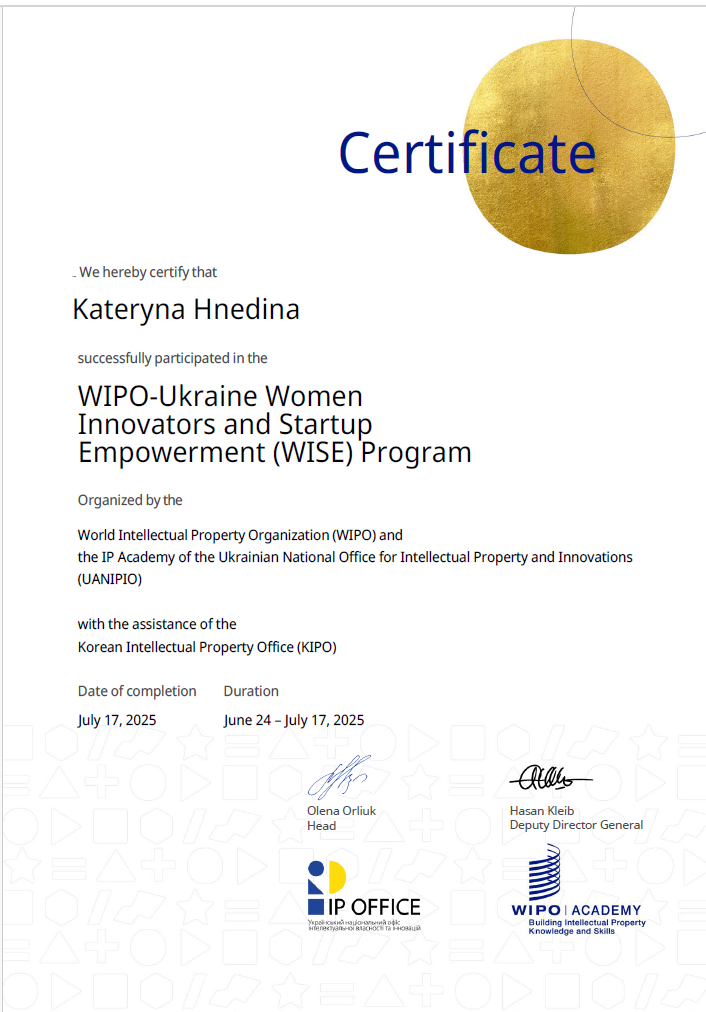Click the IP OFFICE logo
The image size is (706, 1012).
click(x=364, y=895)
